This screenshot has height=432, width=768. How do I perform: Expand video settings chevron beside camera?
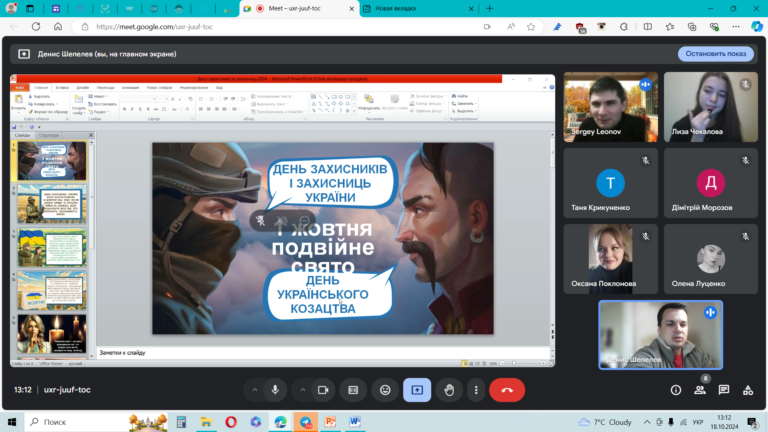coord(302,390)
